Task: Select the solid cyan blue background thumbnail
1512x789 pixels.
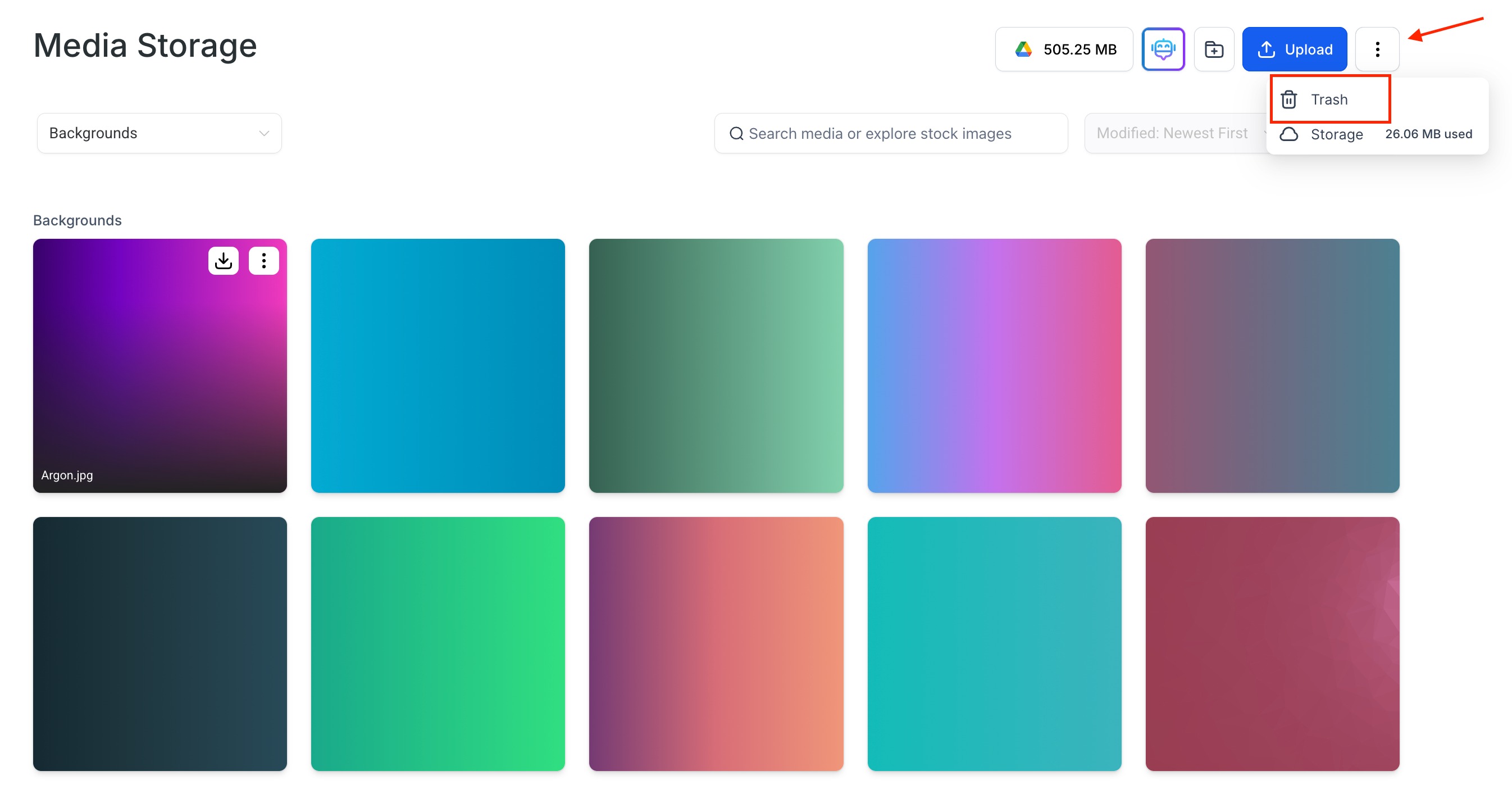Action: (438, 365)
